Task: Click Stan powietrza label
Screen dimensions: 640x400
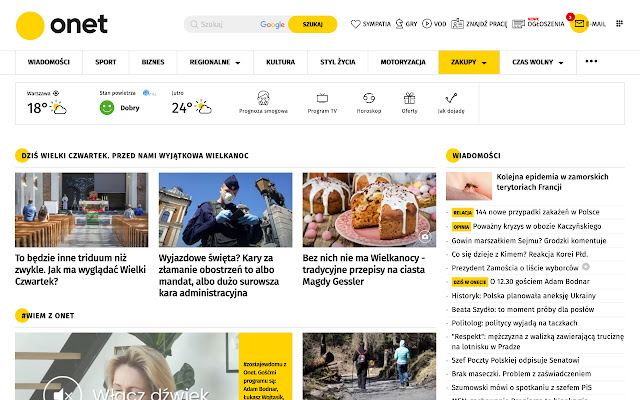Action: (x=118, y=93)
